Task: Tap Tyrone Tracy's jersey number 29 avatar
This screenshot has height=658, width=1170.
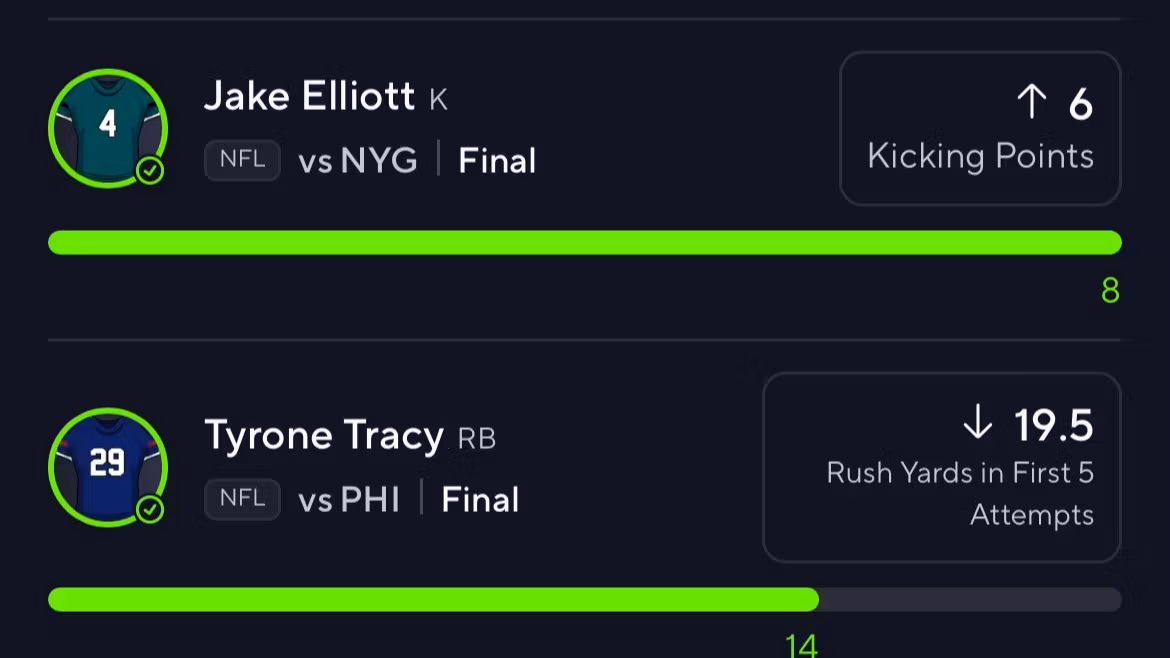Action: (x=107, y=466)
